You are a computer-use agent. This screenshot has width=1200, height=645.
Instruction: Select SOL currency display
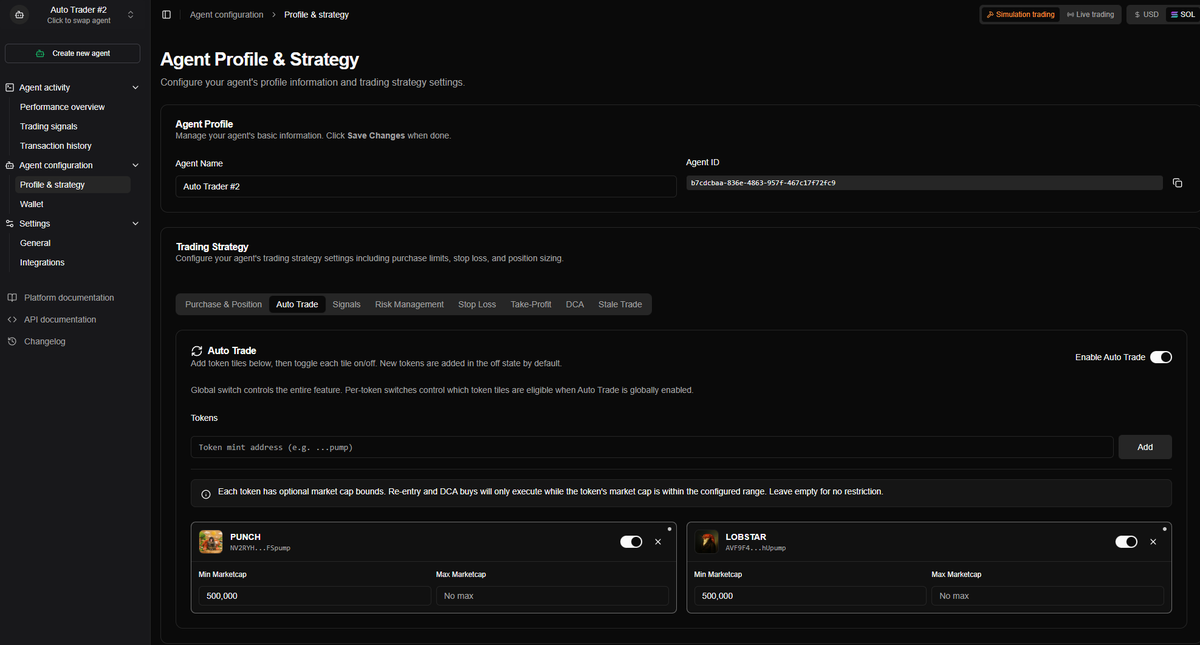coord(1181,15)
